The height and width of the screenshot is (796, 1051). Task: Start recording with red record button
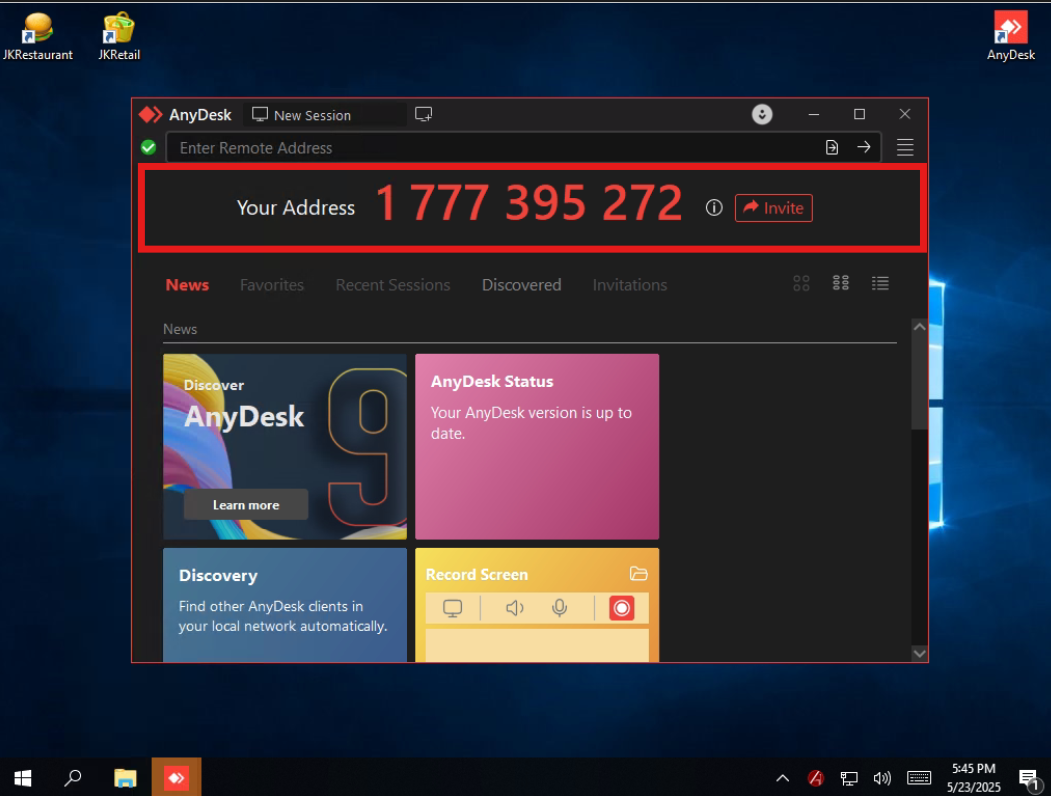tap(621, 608)
